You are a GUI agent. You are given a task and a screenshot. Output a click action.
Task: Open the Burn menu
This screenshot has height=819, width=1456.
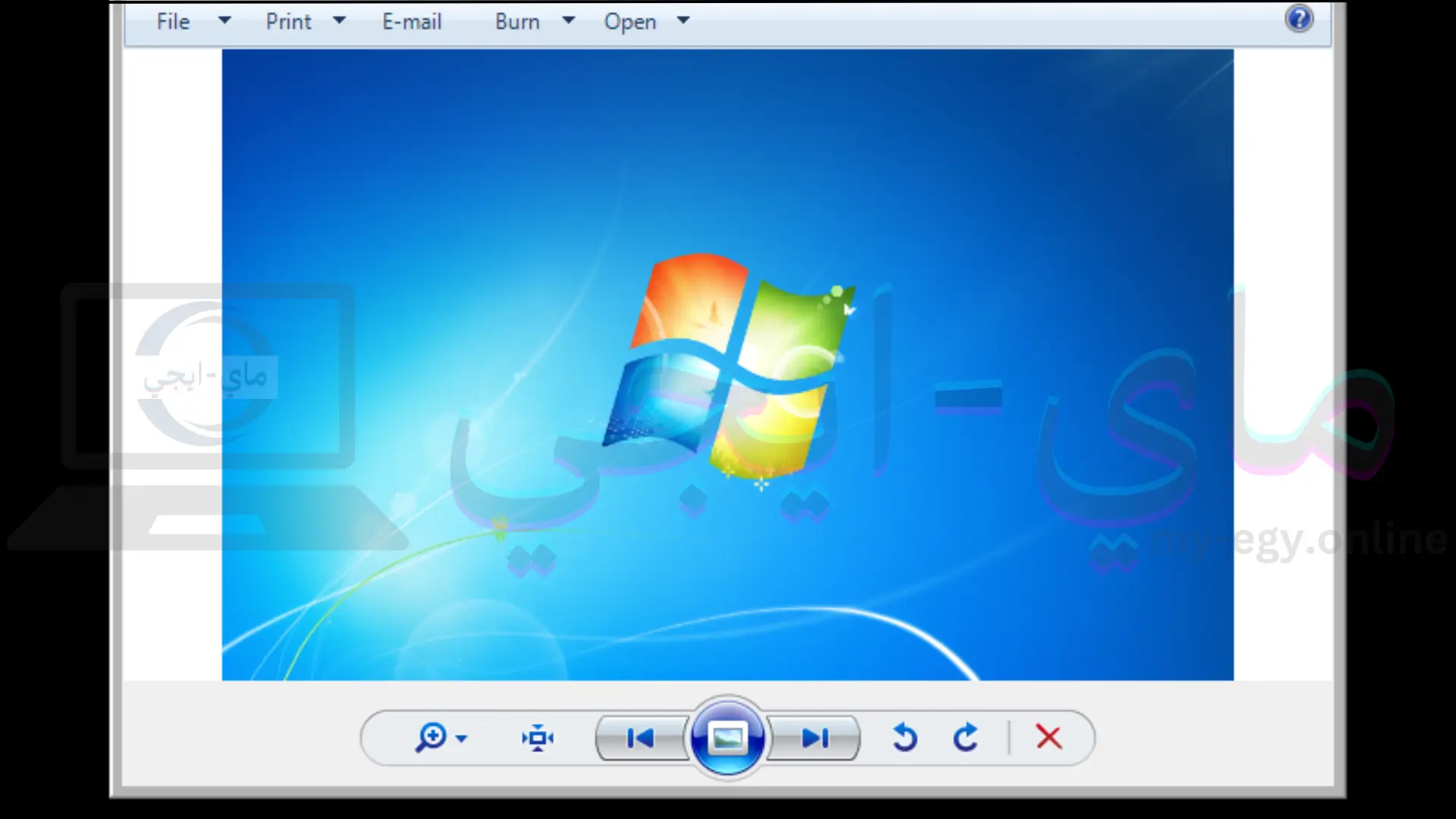coord(517,21)
